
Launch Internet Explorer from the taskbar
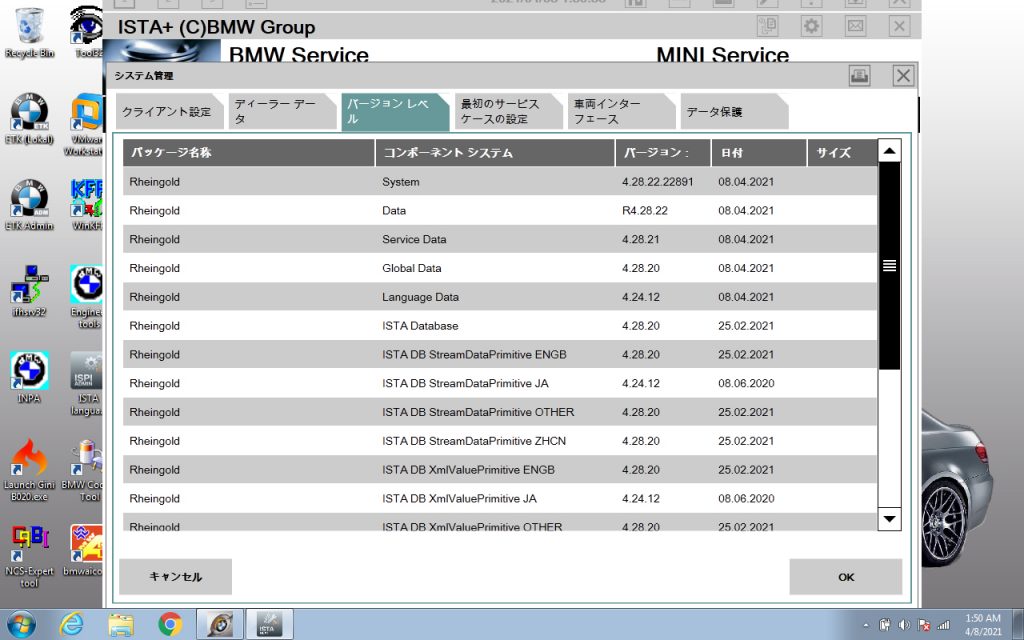click(71, 624)
